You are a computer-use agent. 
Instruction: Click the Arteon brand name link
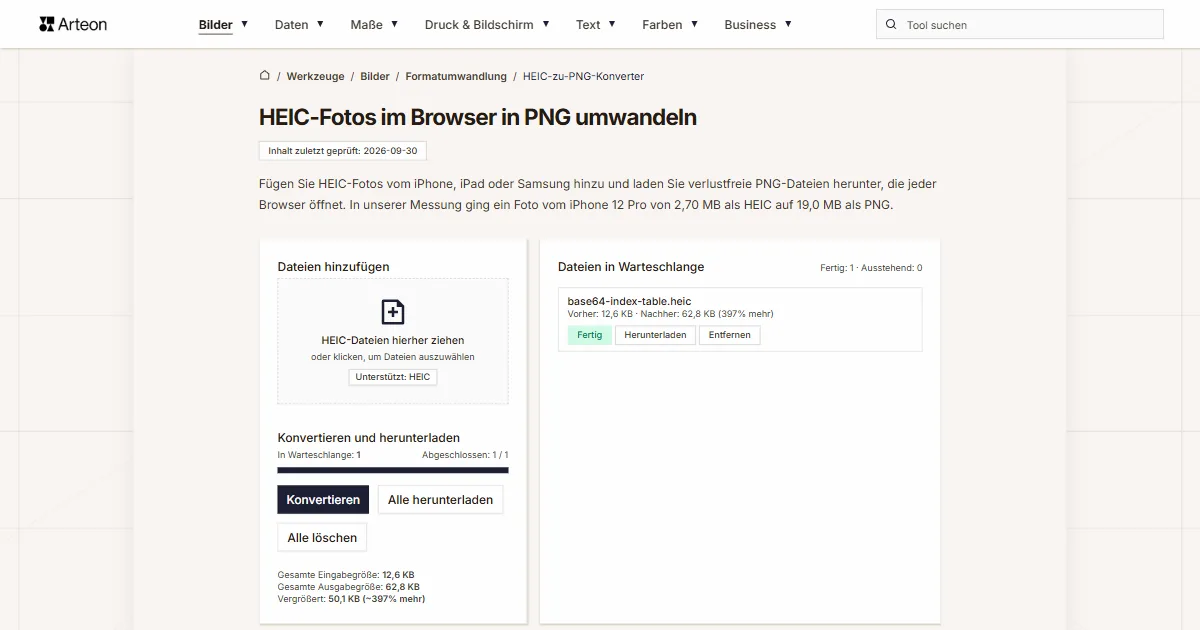83,24
